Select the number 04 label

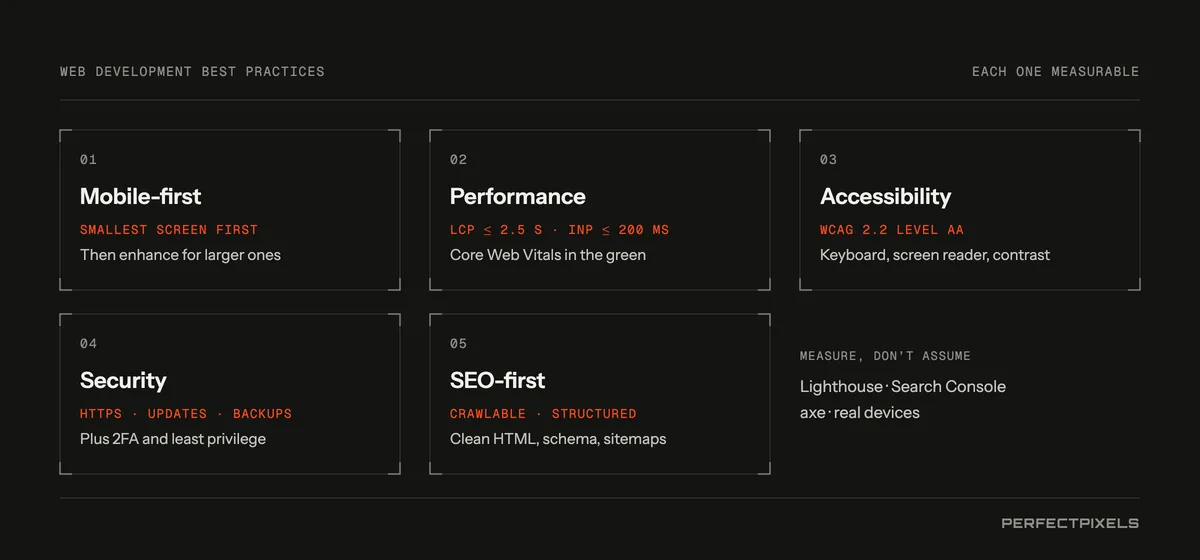coord(88,344)
